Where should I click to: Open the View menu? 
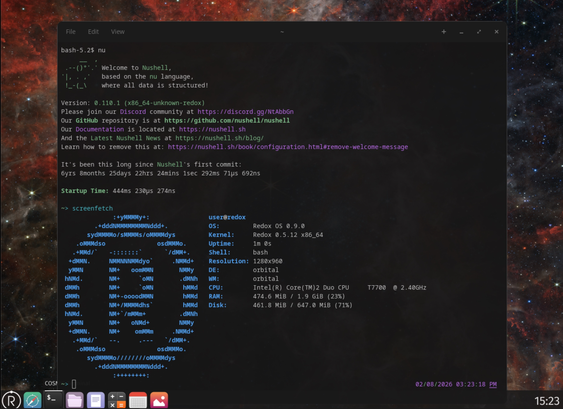pos(118,32)
